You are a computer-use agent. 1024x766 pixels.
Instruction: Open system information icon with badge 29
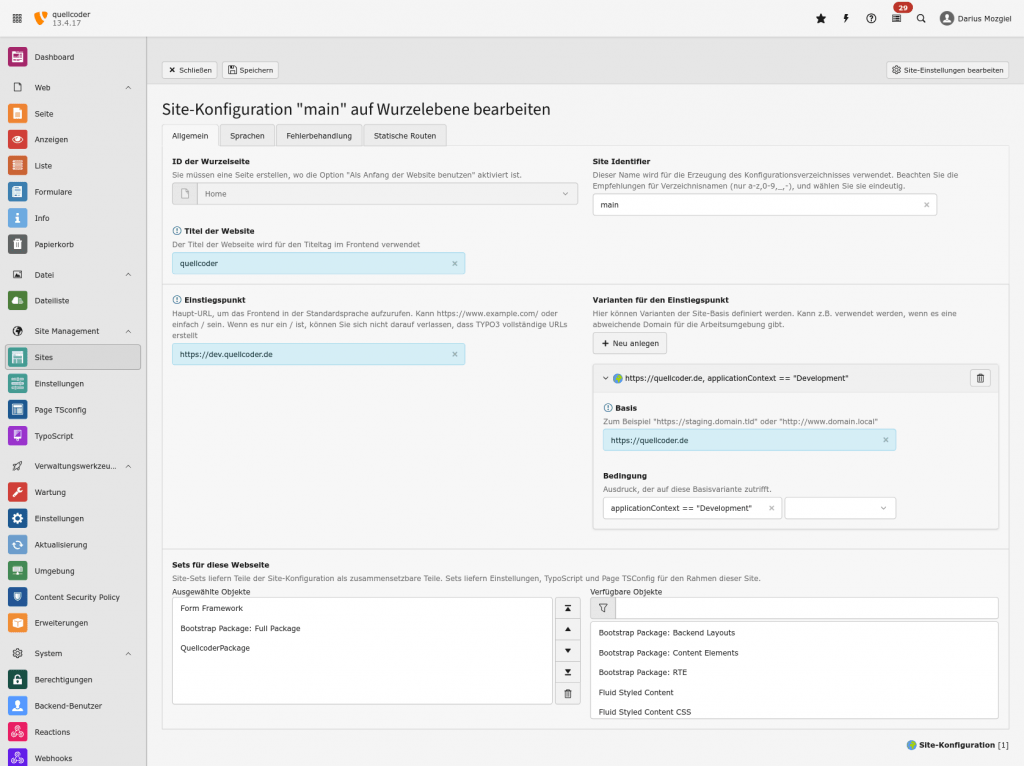[x=897, y=18]
